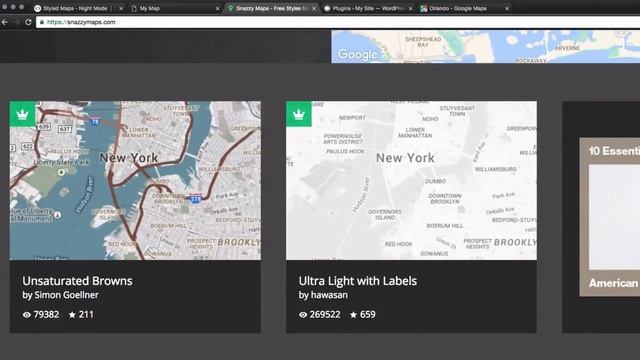
Task: Close the Plugins - My Site tab
Action: point(410,9)
